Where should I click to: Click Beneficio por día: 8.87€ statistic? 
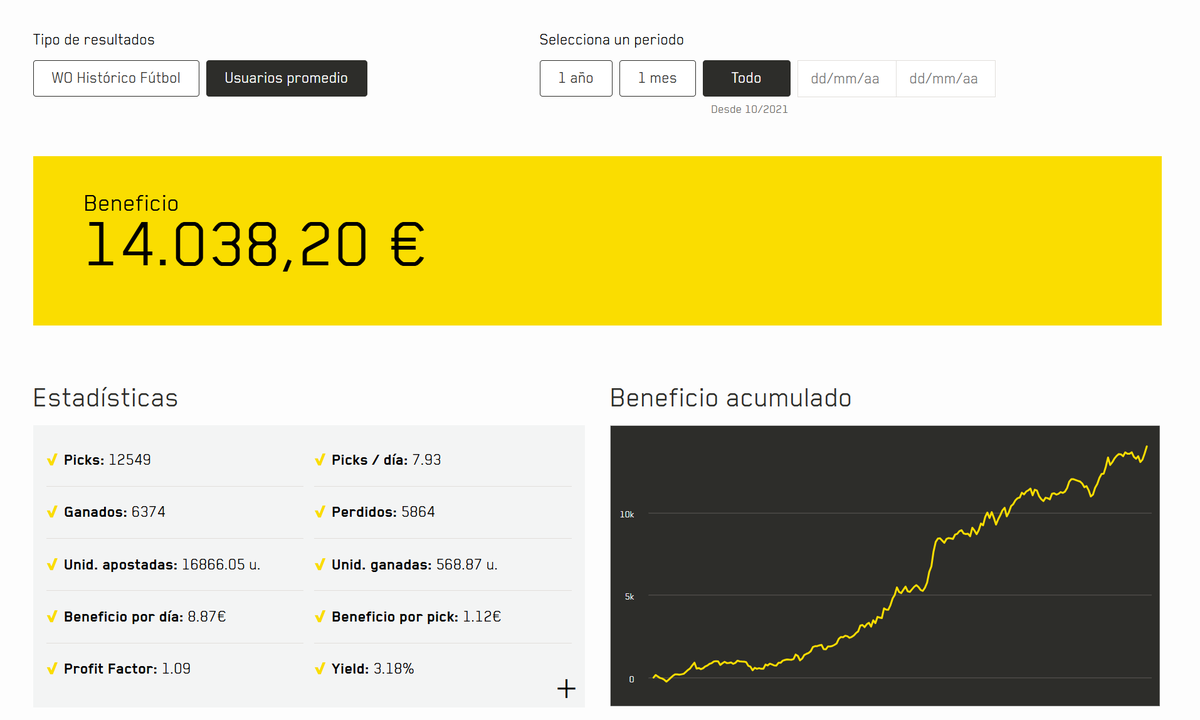coord(144,616)
